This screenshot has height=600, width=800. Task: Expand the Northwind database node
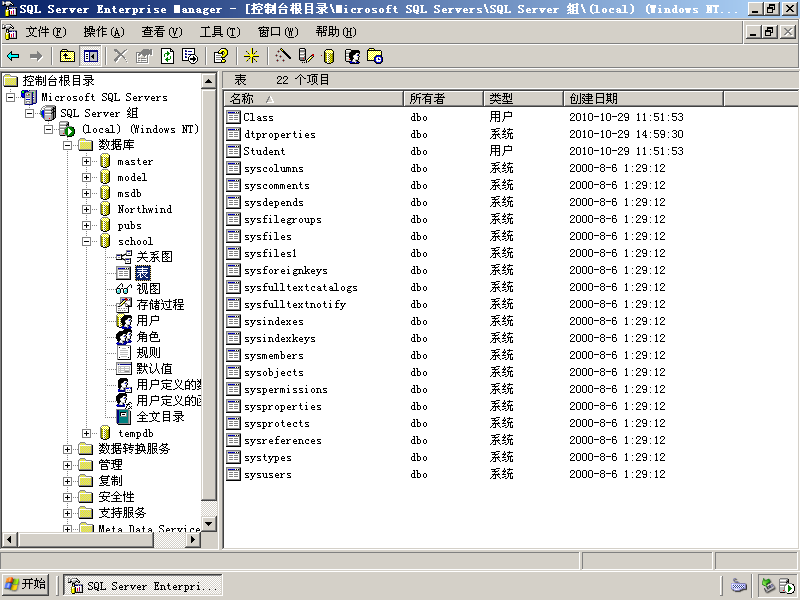86,209
